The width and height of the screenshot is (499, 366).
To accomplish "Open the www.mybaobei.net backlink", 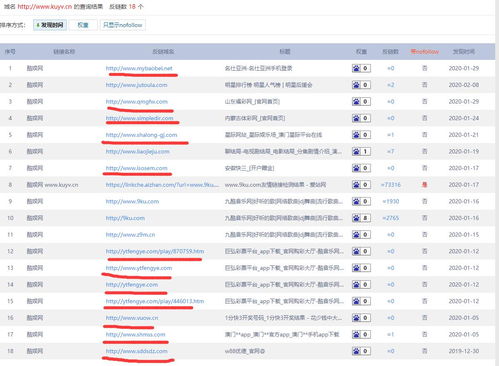I will (139, 68).
